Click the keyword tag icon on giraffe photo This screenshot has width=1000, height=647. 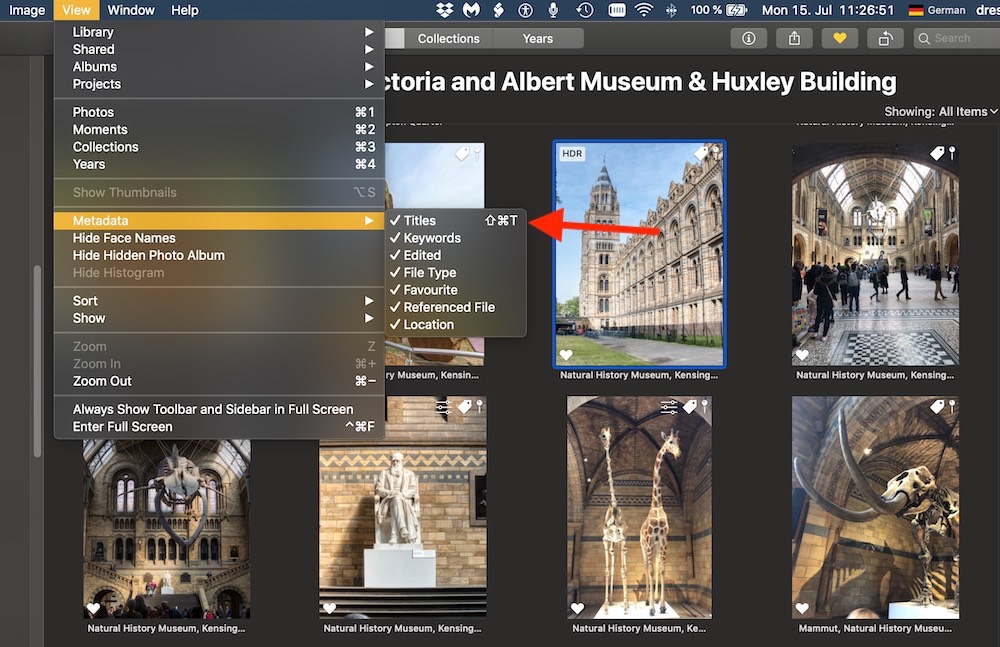point(689,406)
